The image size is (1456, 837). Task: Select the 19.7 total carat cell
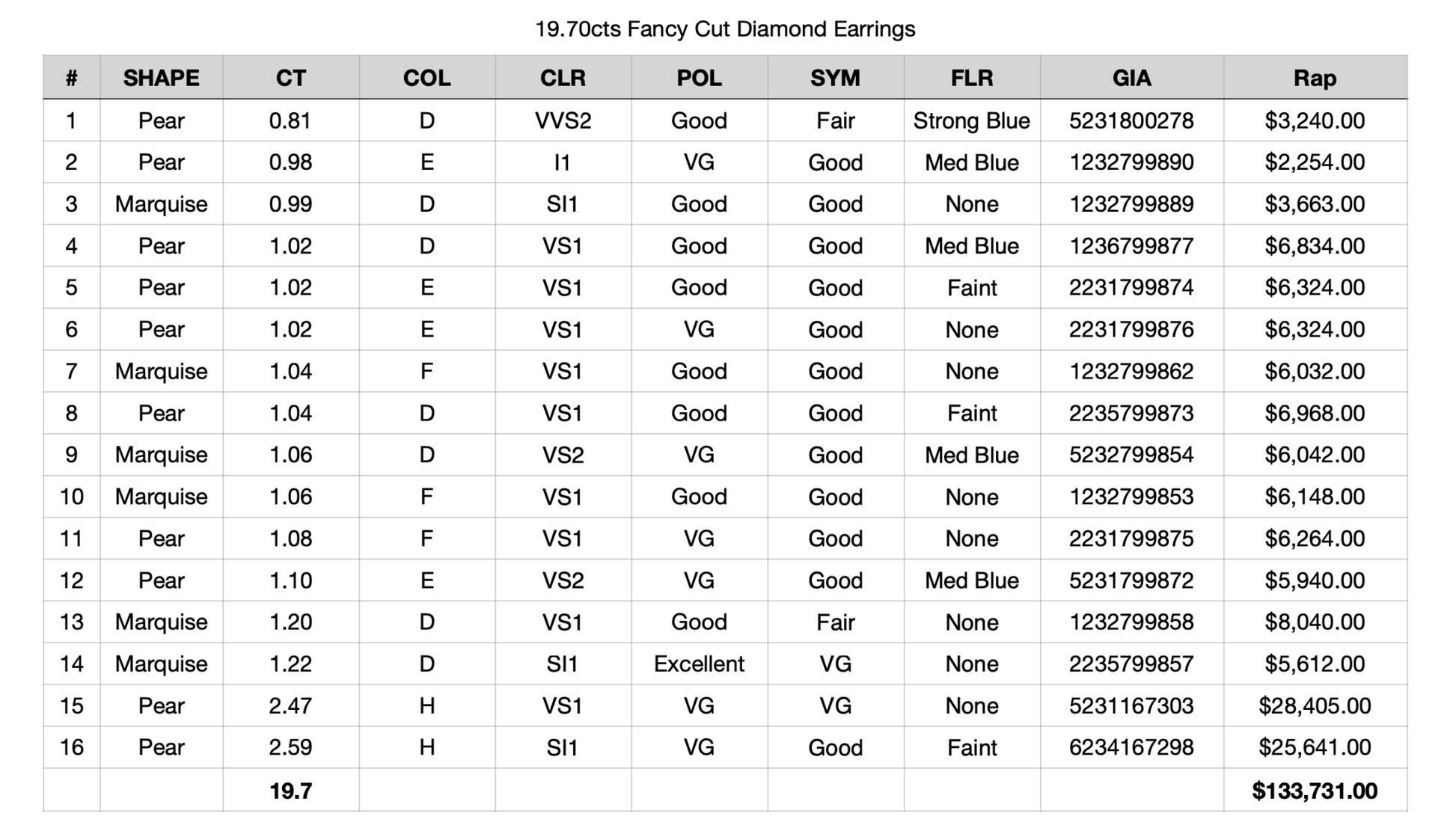(x=290, y=791)
